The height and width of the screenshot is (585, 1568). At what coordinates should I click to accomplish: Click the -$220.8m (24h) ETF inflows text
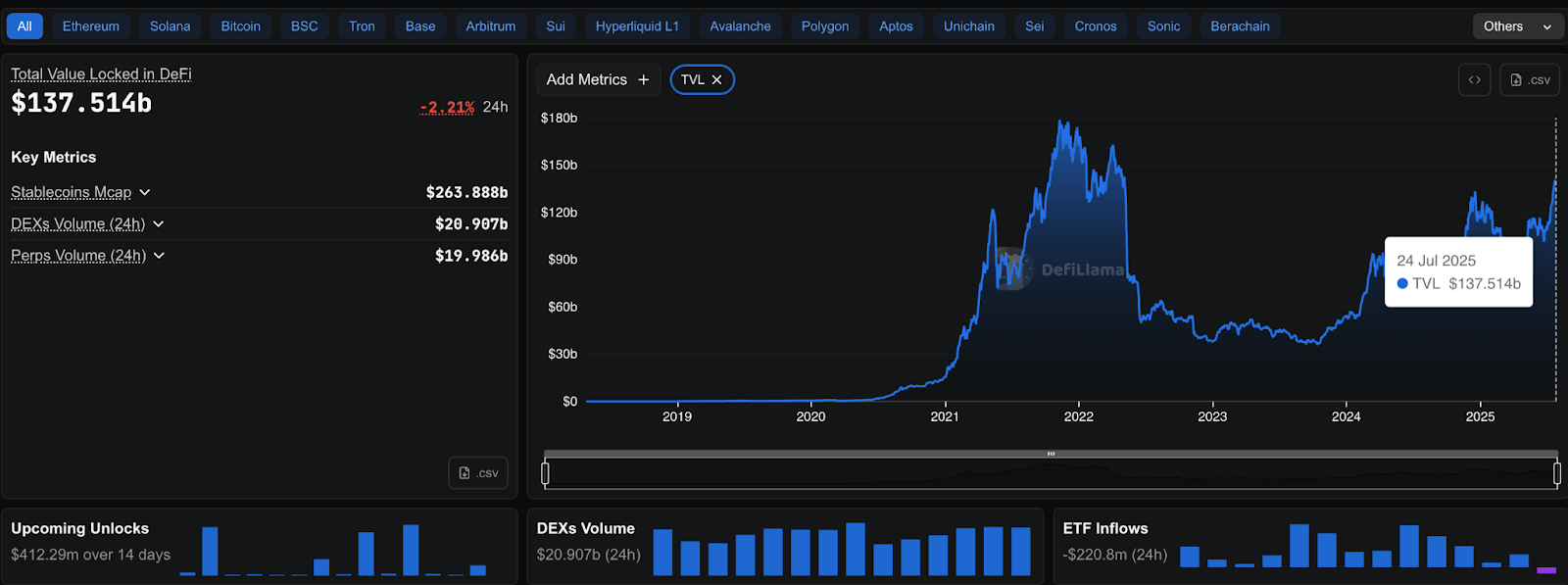(1115, 555)
